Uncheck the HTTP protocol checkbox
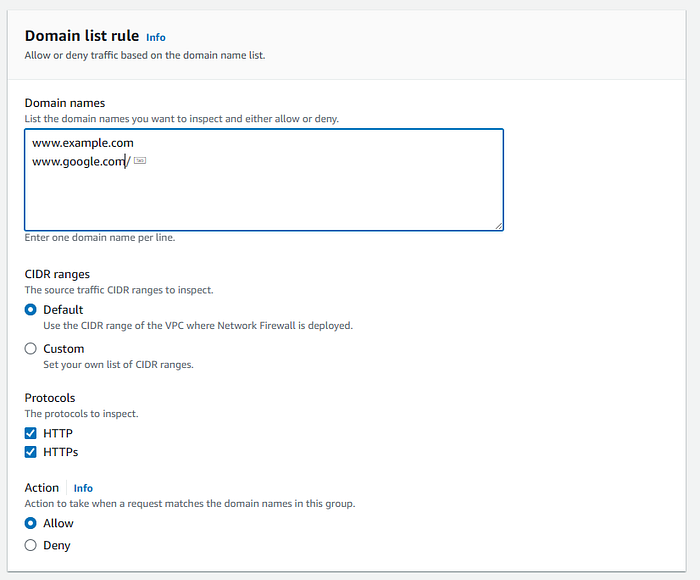This screenshot has width=700, height=580. pos(31,433)
